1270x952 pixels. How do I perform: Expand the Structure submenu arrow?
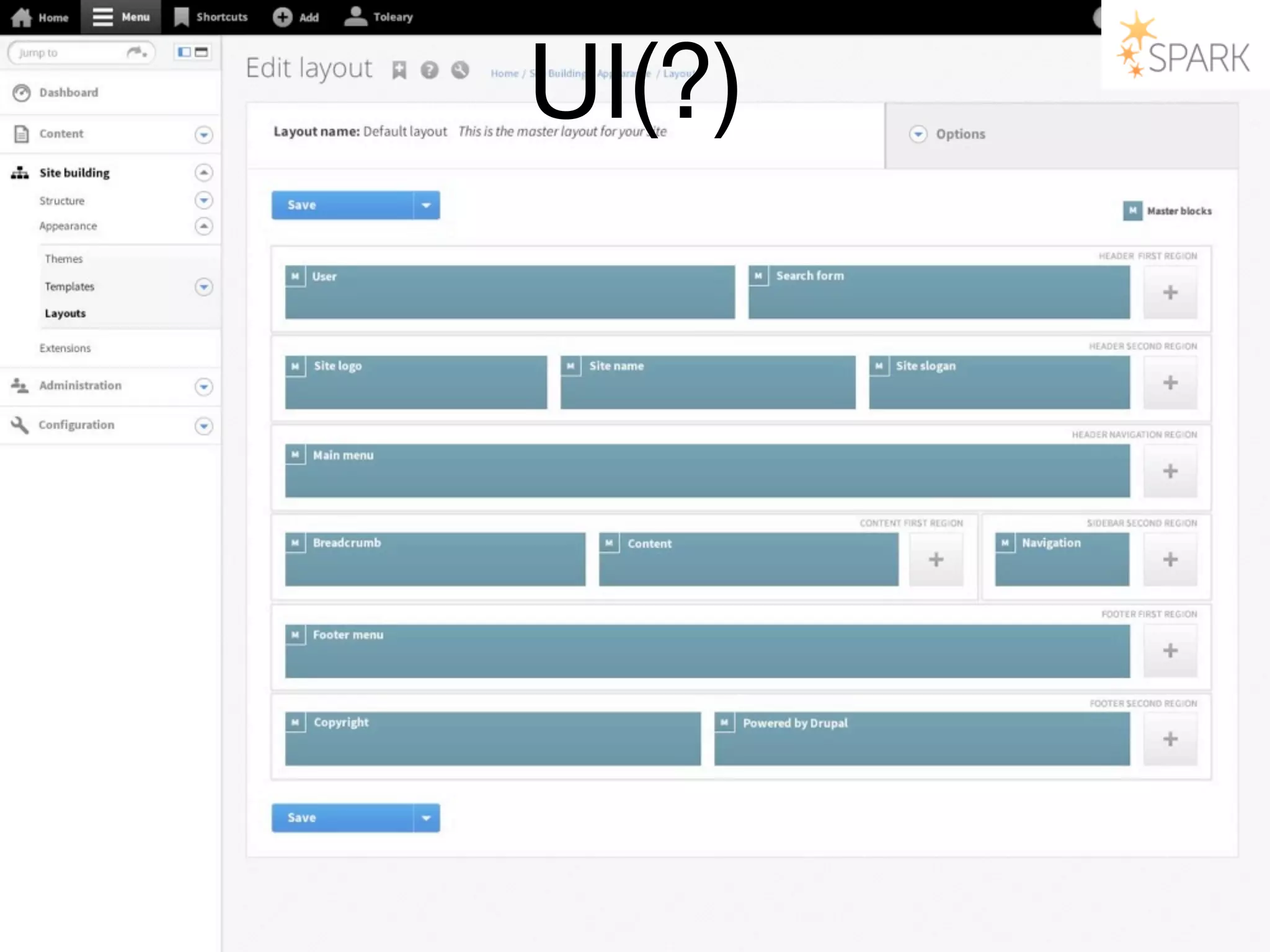203,200
